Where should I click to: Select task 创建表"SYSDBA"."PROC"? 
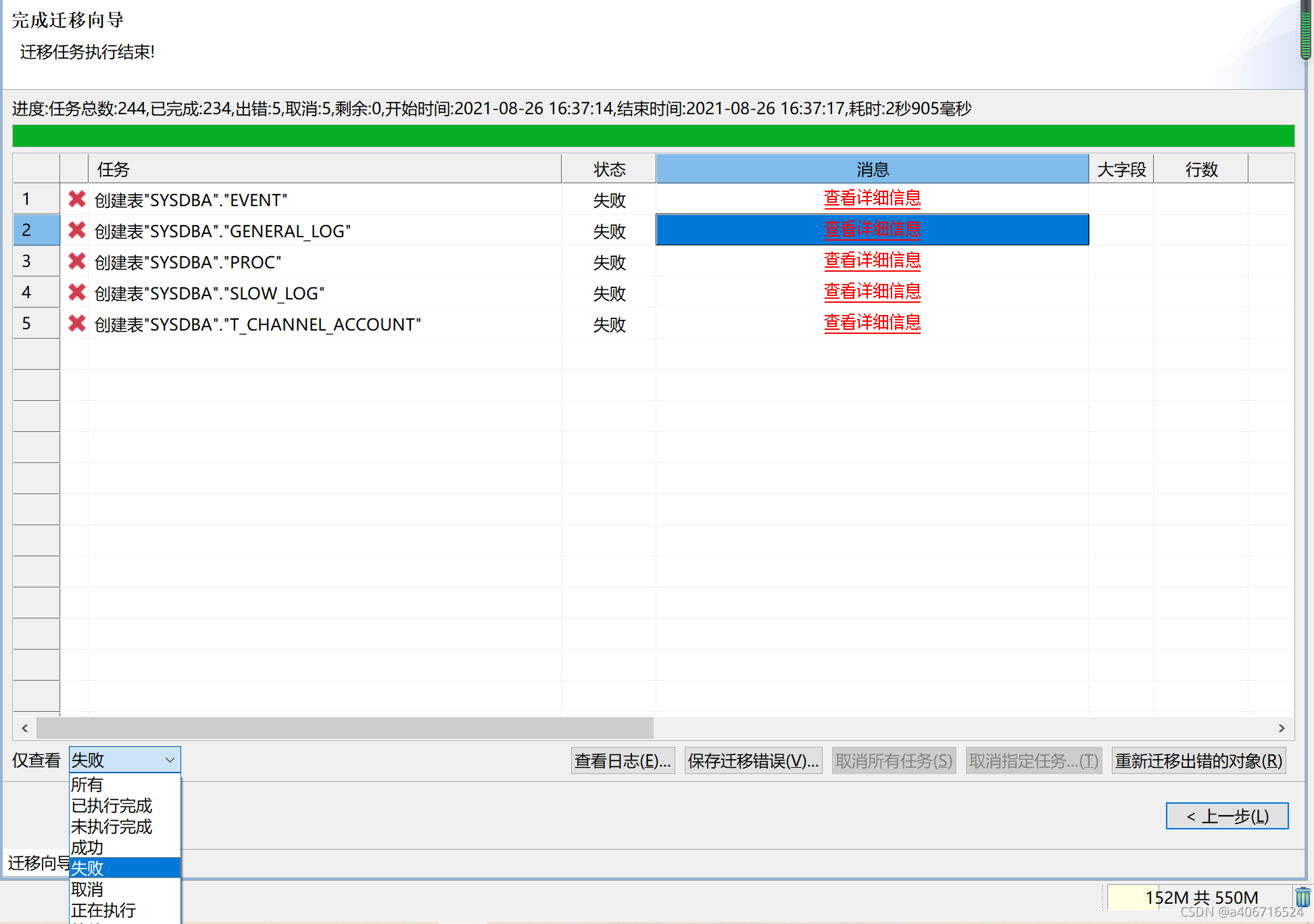[x=188, y=262]
